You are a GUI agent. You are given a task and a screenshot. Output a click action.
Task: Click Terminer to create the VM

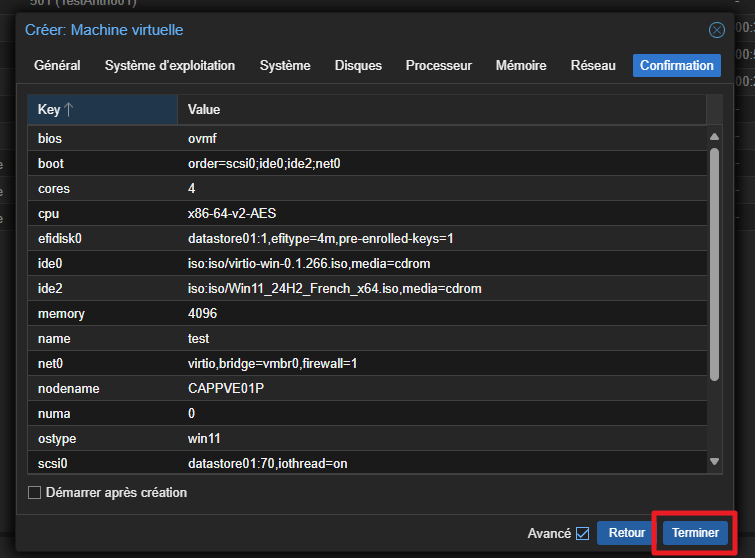pyautogui.click(x=695, y=533)
